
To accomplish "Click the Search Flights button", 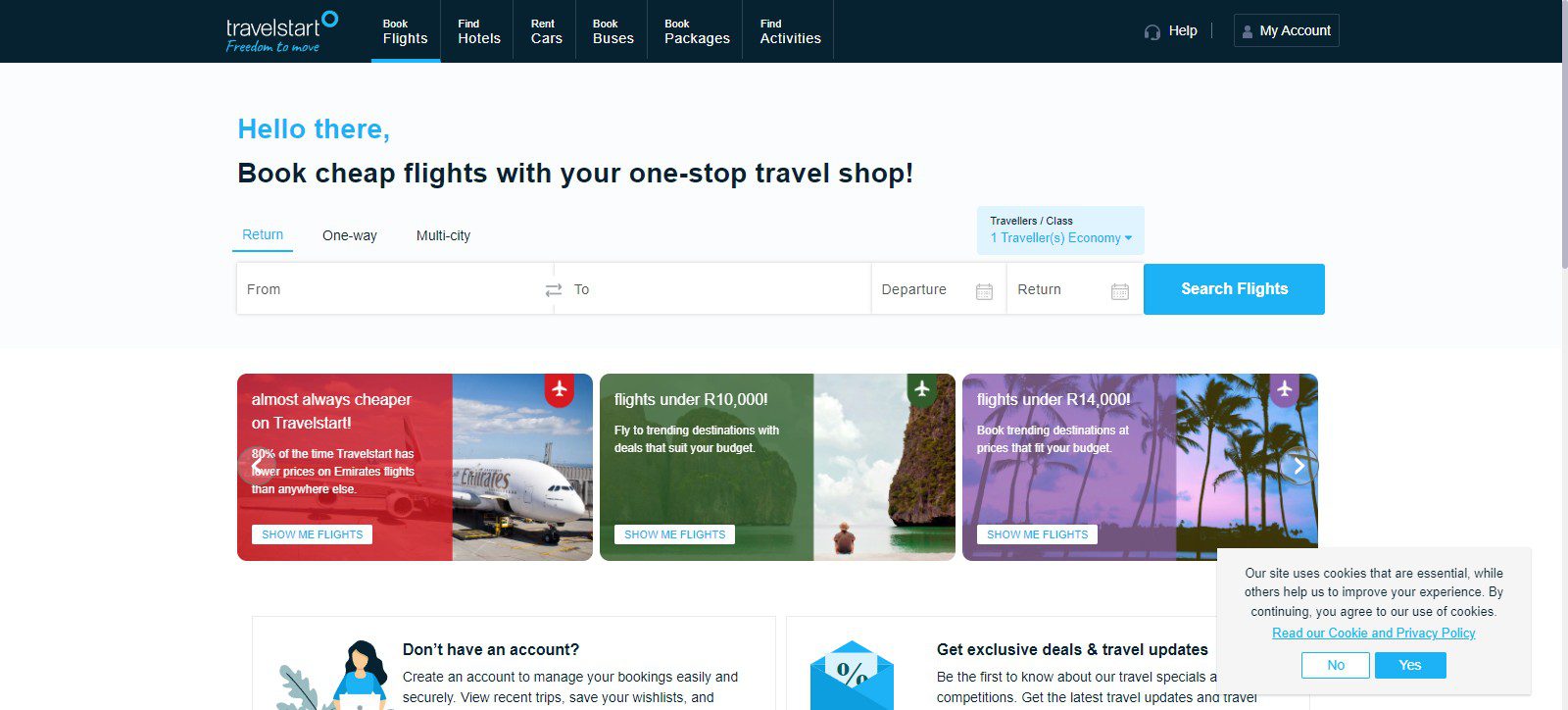I will (1234, 289).
